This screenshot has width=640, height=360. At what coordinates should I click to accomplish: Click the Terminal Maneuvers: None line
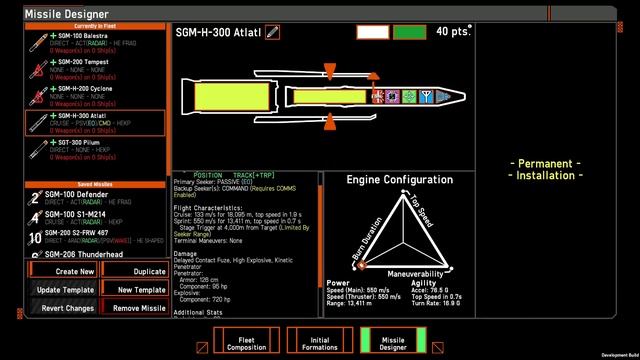coord(208,241)
